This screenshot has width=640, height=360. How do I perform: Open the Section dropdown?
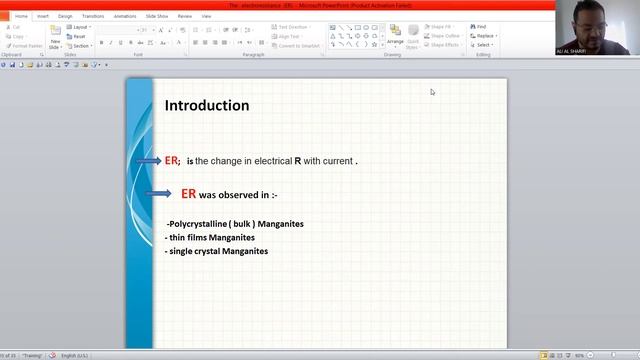[80, 46]
